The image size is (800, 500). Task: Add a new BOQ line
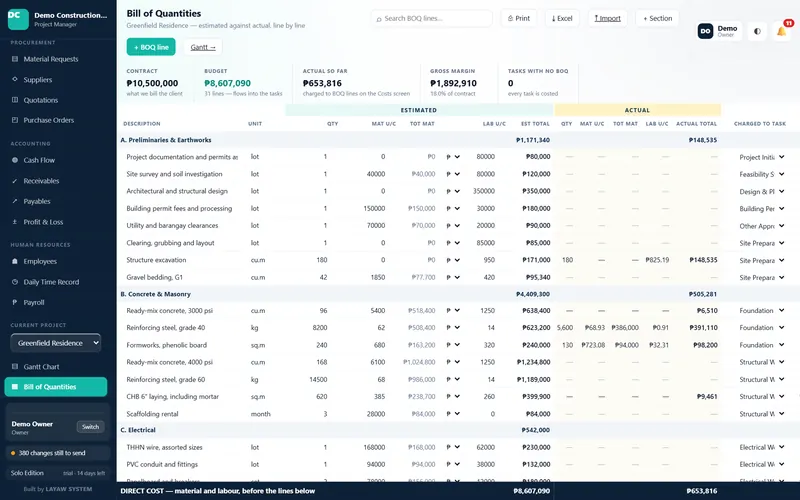tap(151, 47)
